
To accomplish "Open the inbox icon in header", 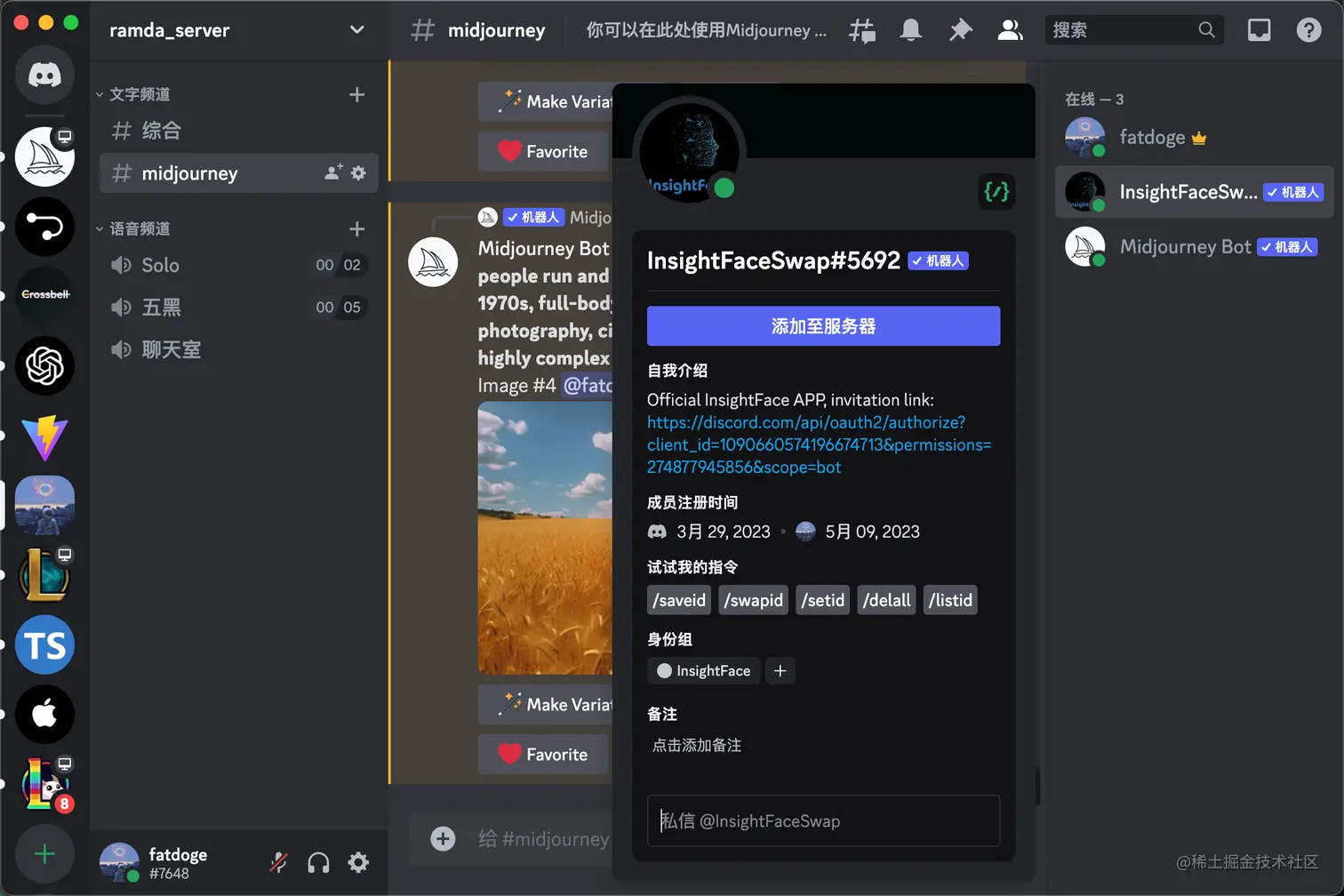I will tap(1260, 30).
